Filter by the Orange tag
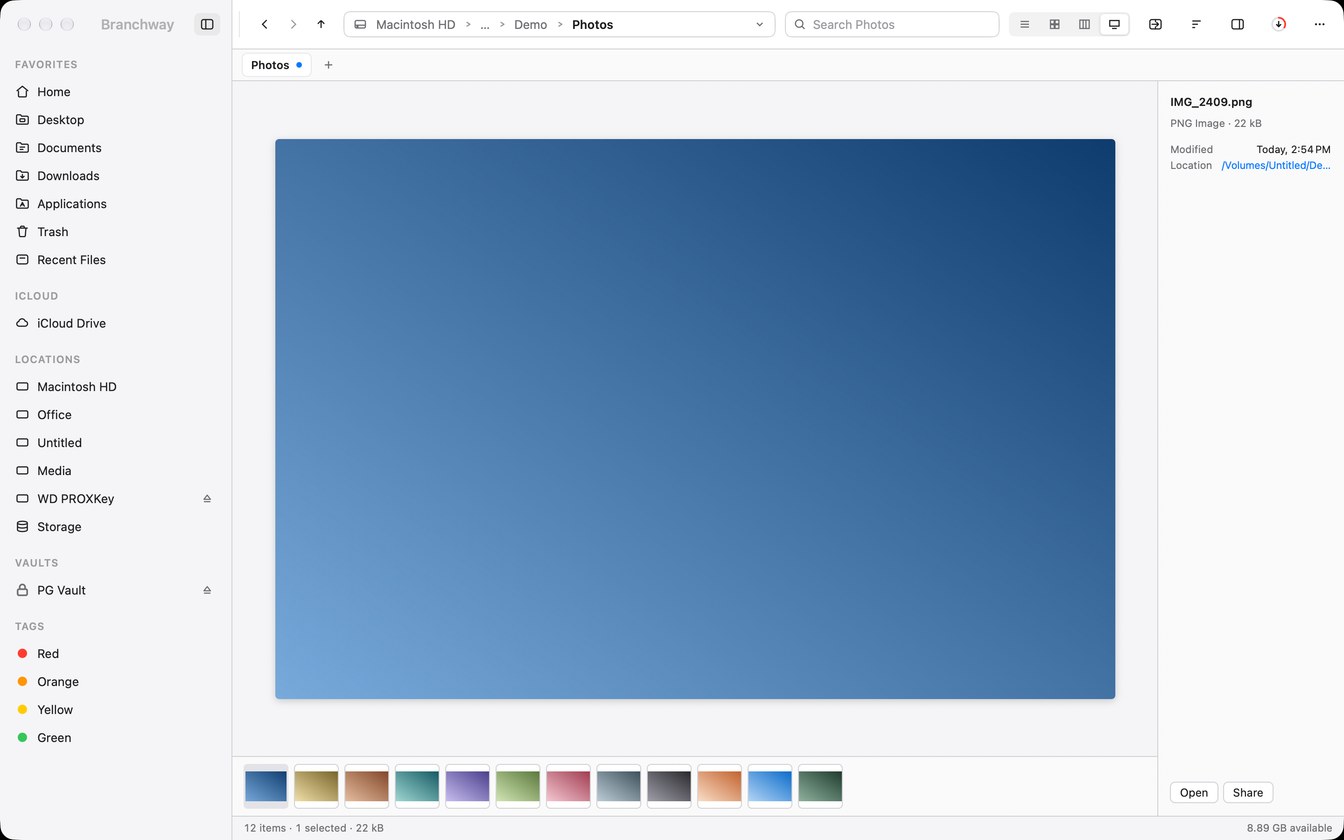 pos(116,682)
